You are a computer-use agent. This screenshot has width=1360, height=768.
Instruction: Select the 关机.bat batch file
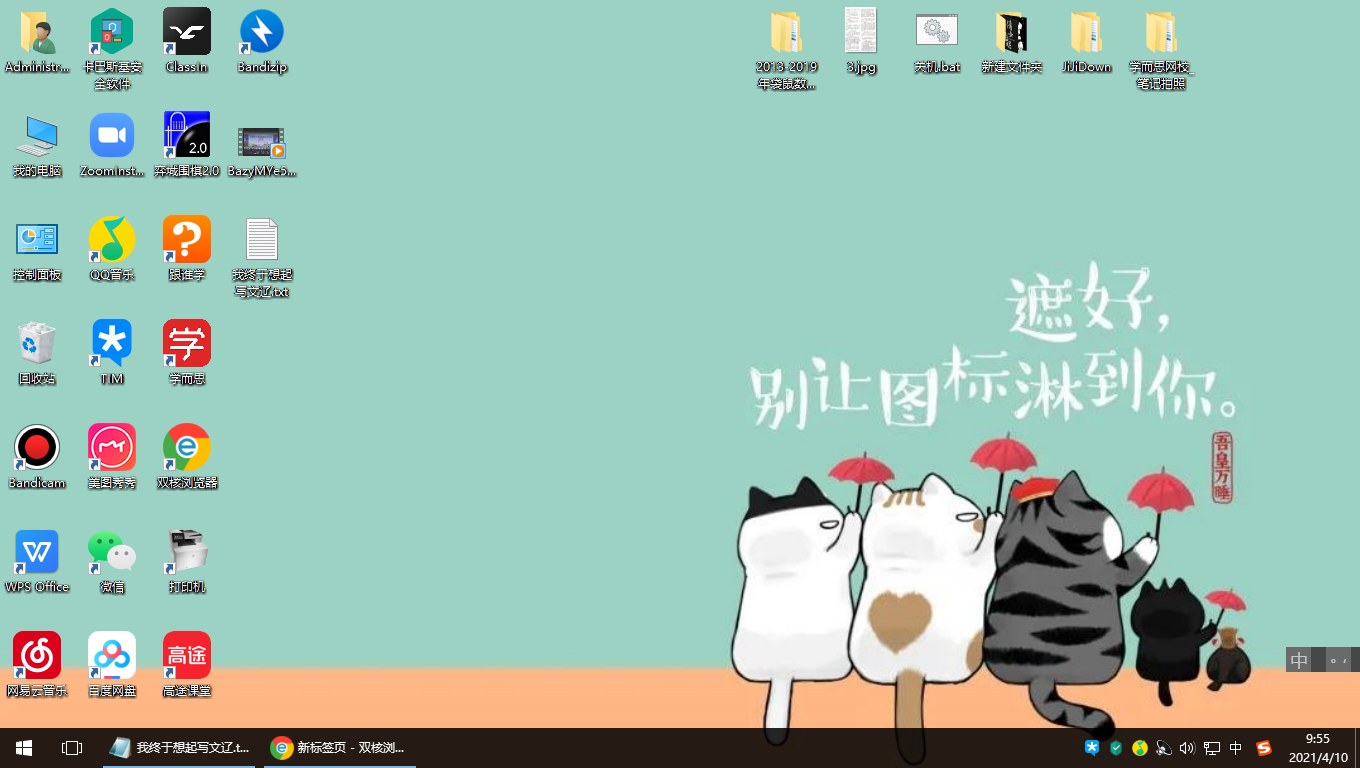[937, 42]
